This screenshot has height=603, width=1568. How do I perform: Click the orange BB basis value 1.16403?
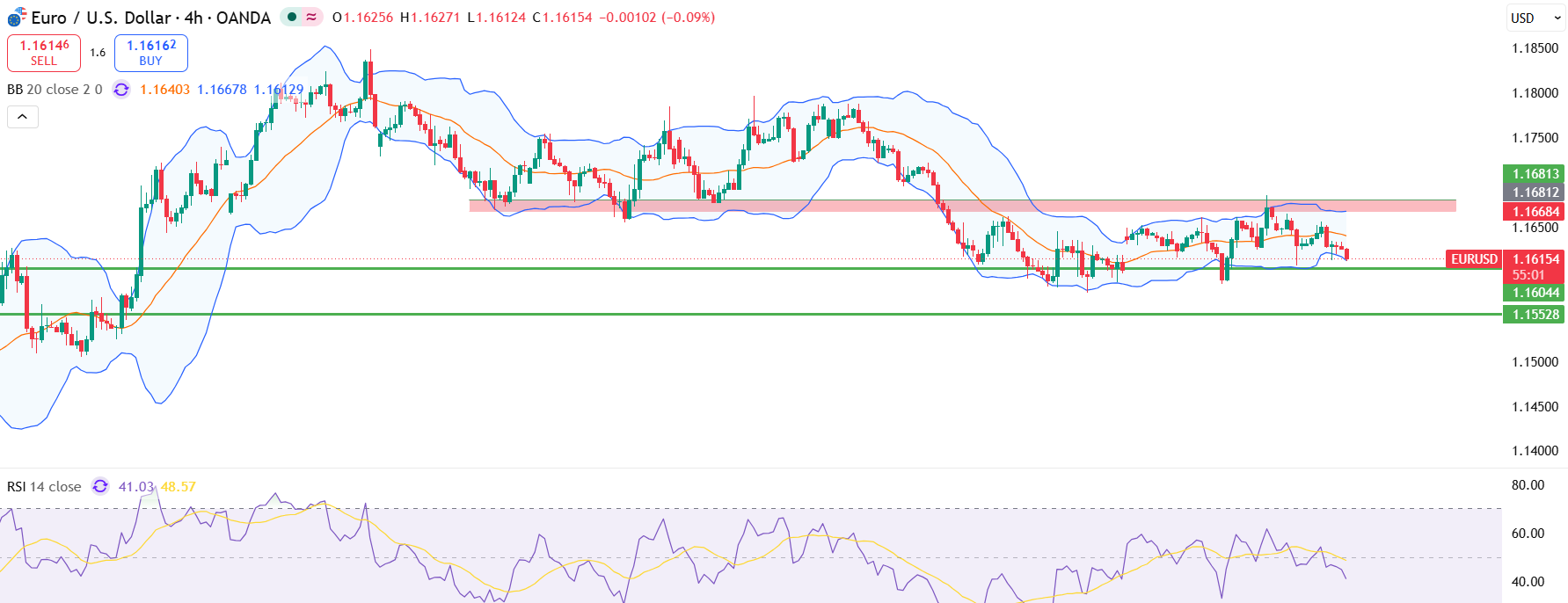(x=165, y=90)
